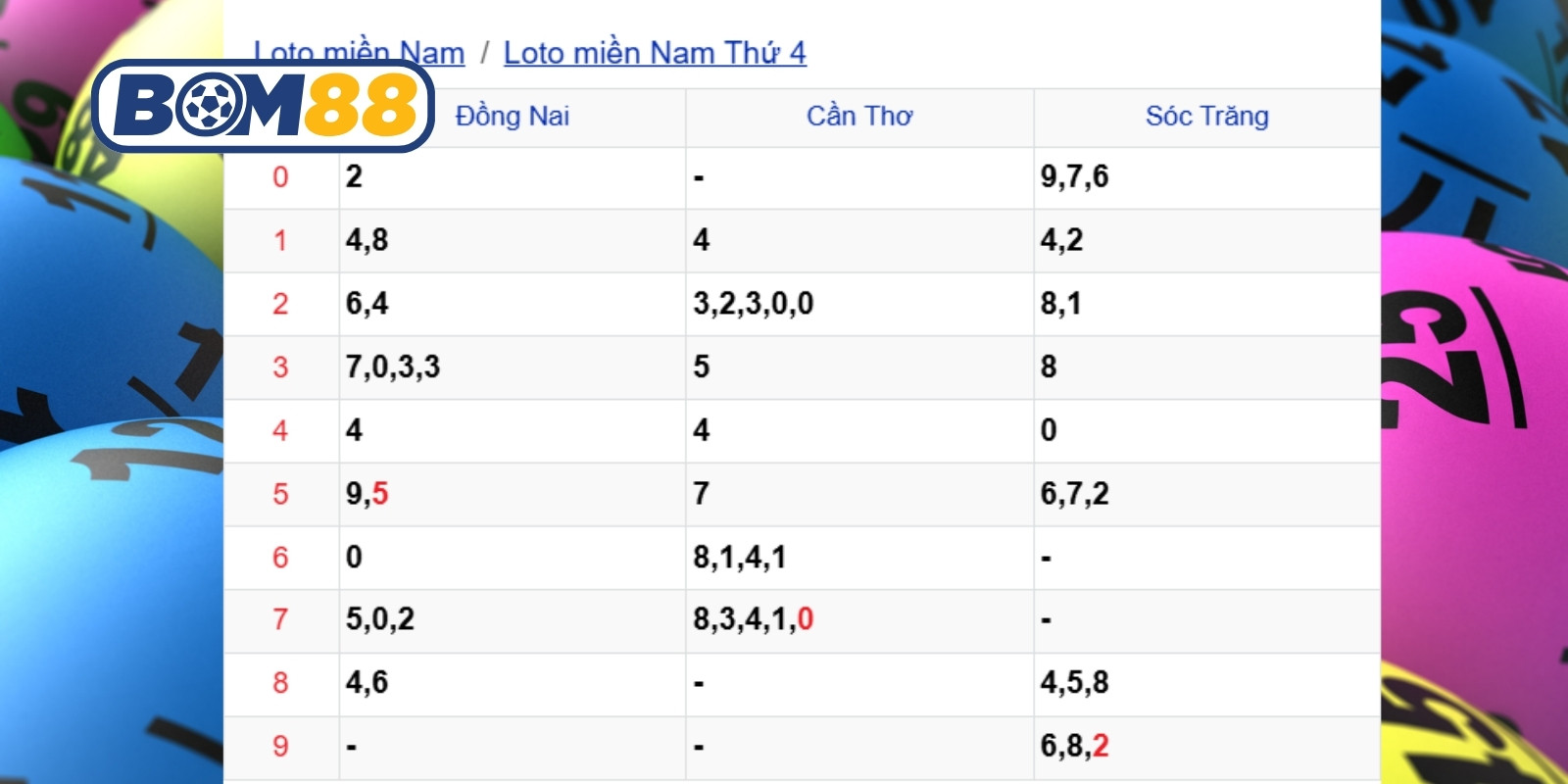Click row header number 0
The width and height of the screenshot is (1568, 784).
click(x=280, y=177)
